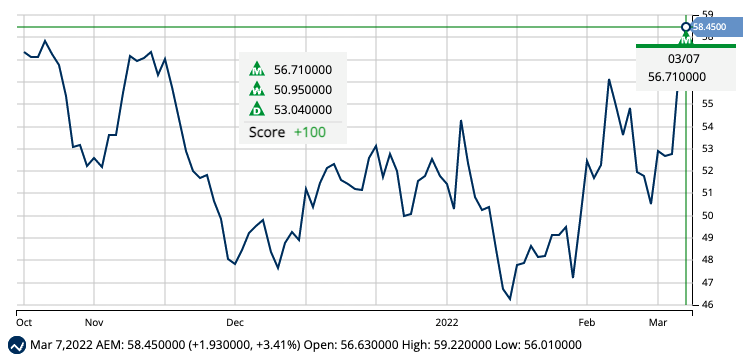Click the Open: 56.630000 value

(352, 345)
